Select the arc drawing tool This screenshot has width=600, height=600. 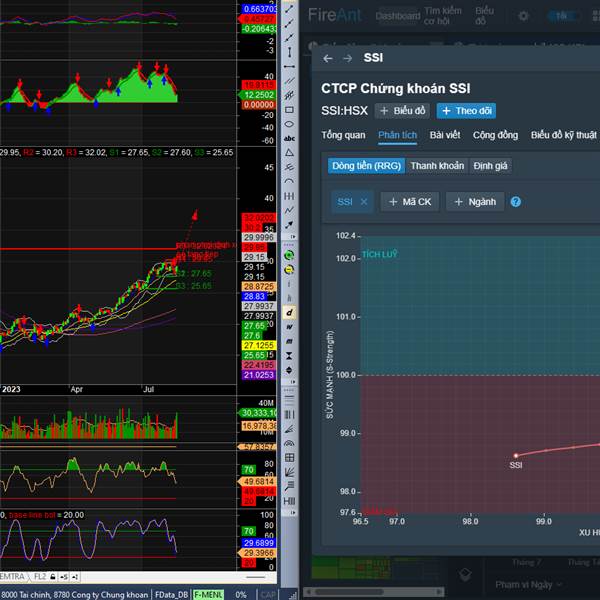pos(289,181)
